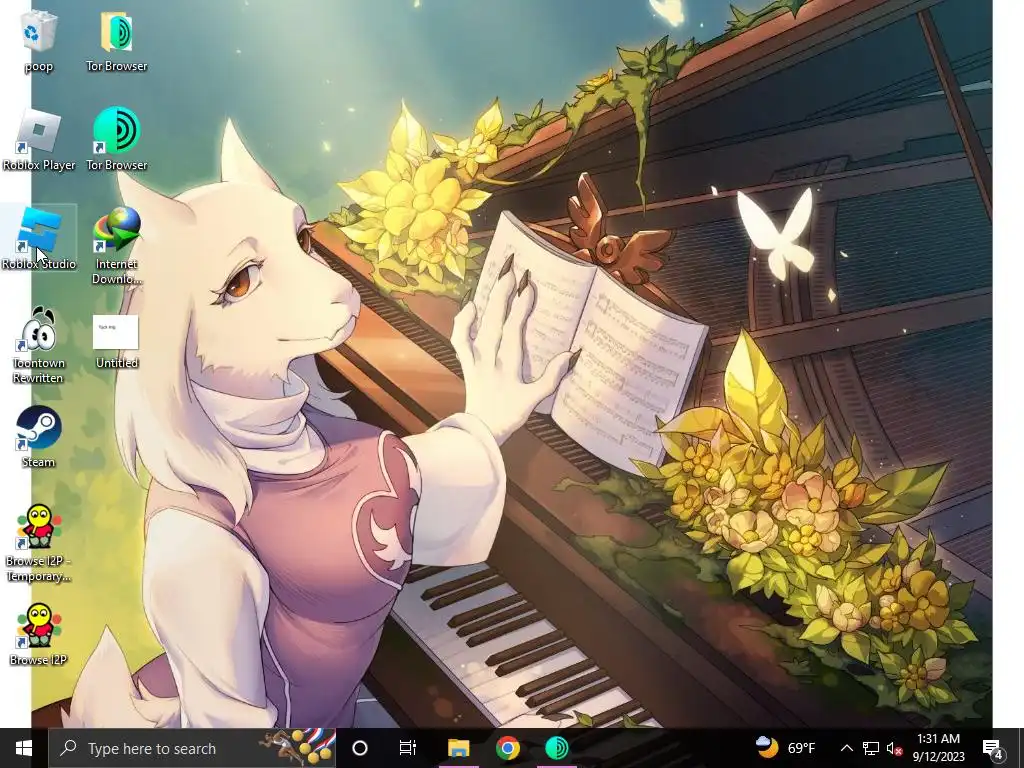The height and width of the screenshot is (768, 1024).
Task: Open the 69°F weather widget
Action: coord(786,748)
